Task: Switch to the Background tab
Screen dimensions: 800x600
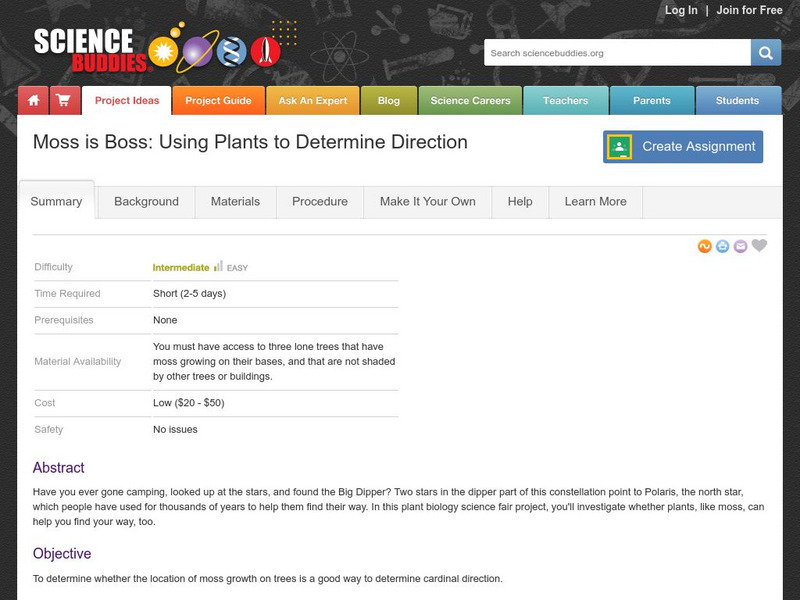Action: pyautogui.click(x=146, y=202)
